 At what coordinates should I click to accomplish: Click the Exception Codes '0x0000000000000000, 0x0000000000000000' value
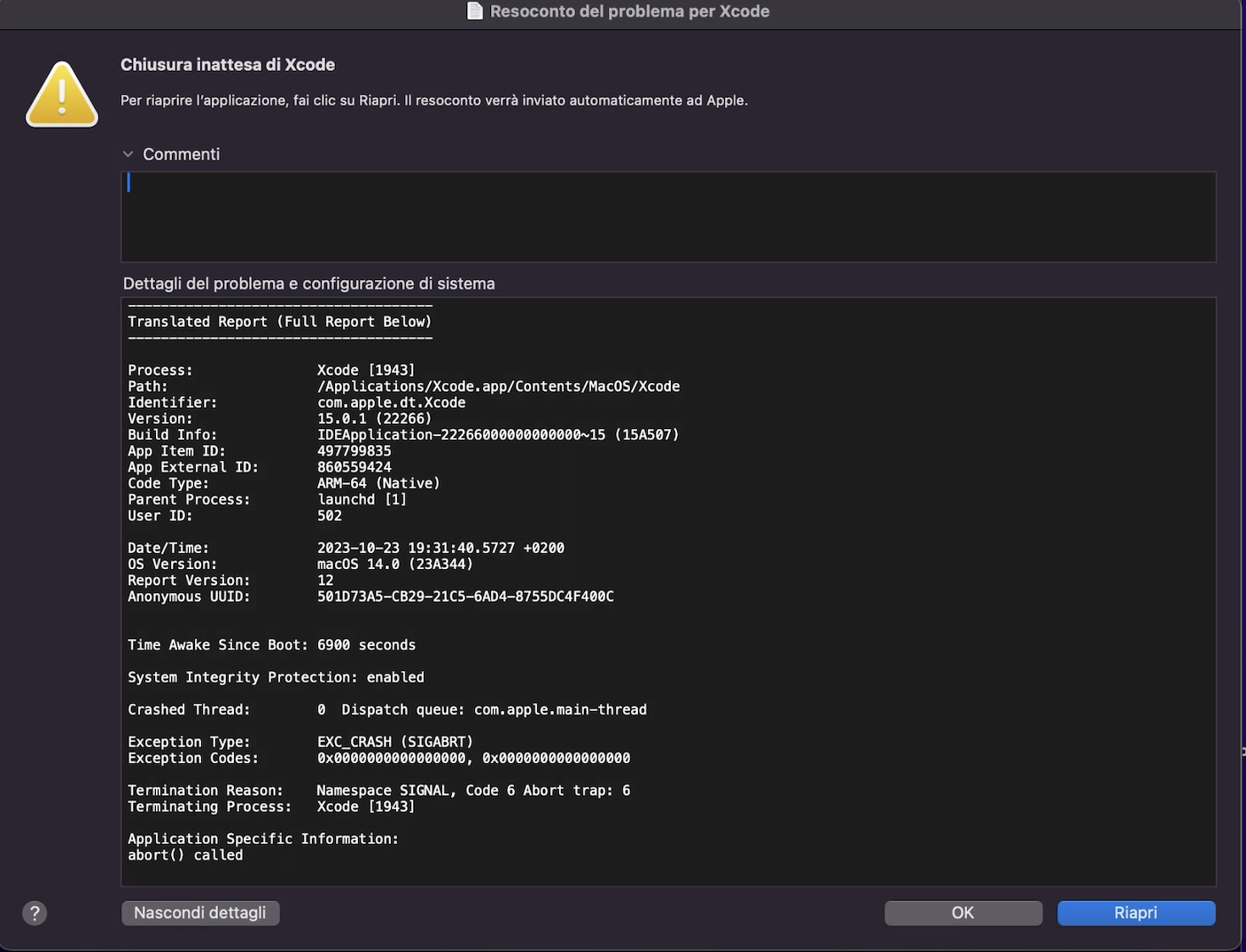pos(474,759)
